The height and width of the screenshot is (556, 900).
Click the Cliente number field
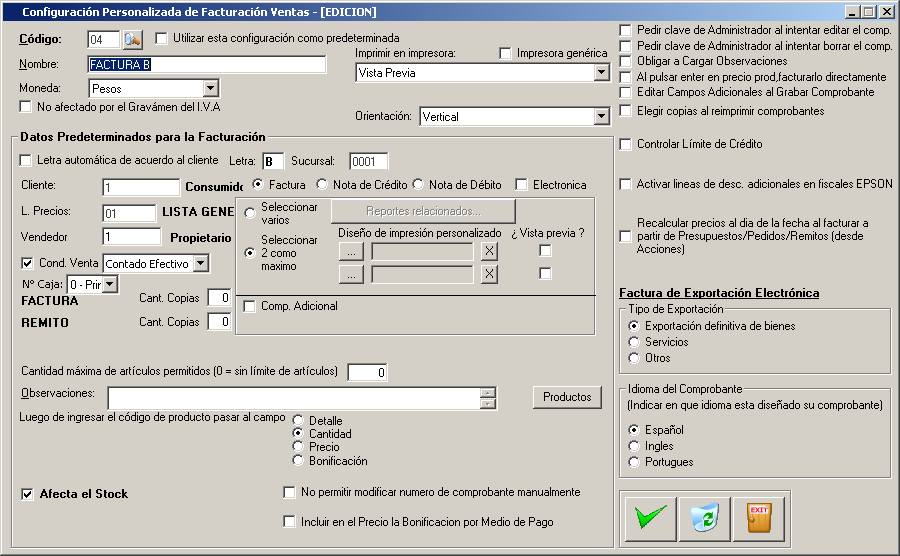pyautogui.click(x=141, y=187)
